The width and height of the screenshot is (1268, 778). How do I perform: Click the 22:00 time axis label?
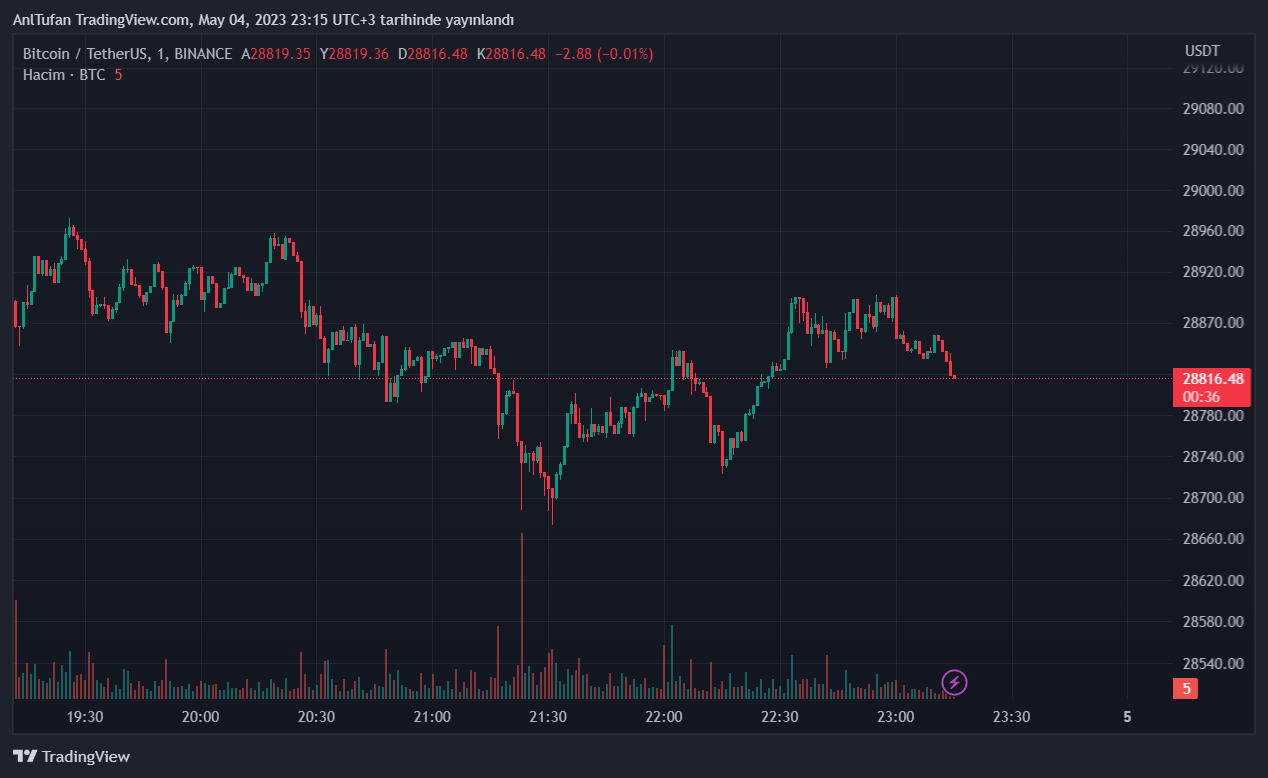click(x=664, y=716)
